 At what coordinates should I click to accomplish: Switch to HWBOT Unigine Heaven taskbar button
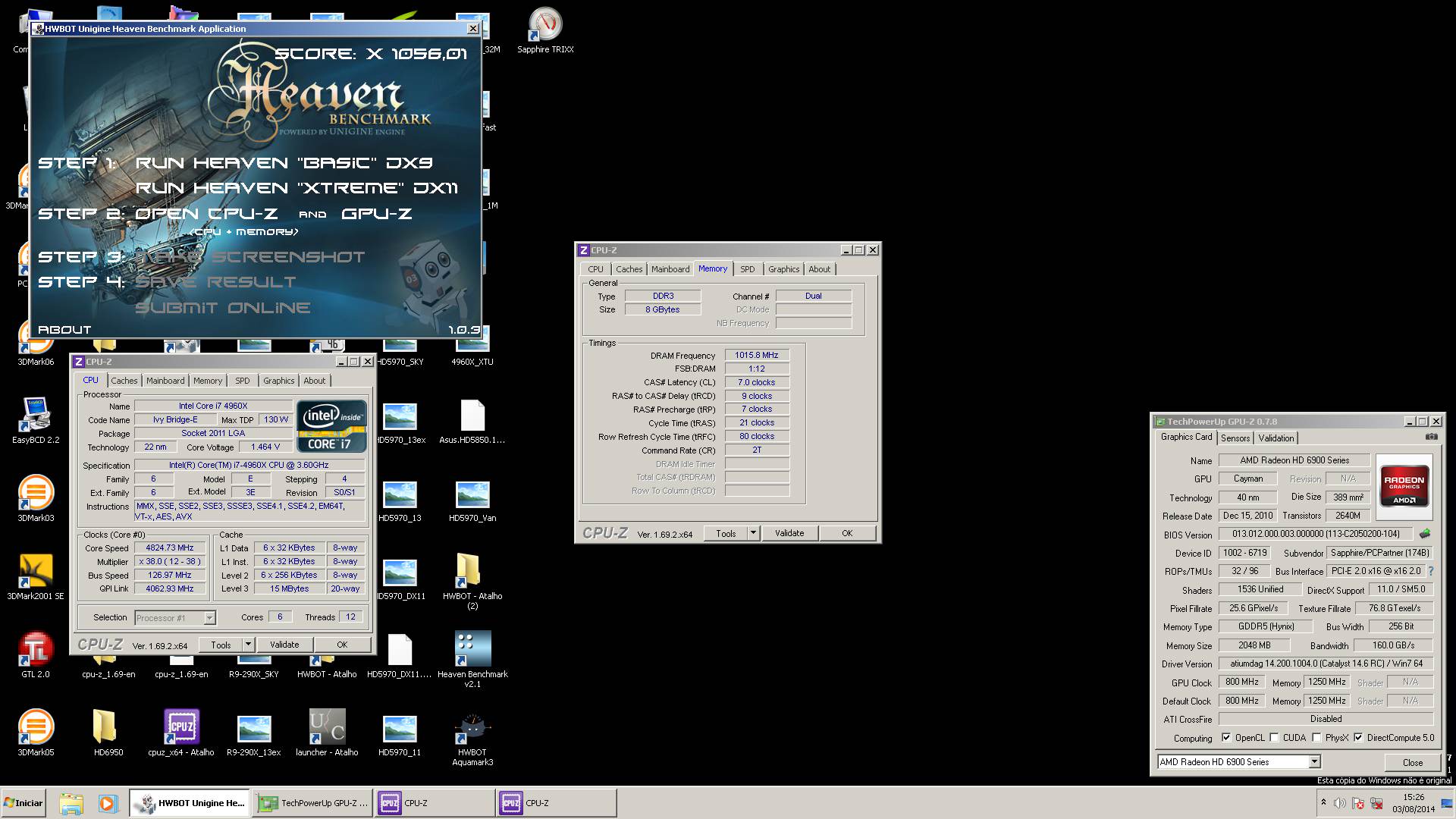tap(190, 803)
